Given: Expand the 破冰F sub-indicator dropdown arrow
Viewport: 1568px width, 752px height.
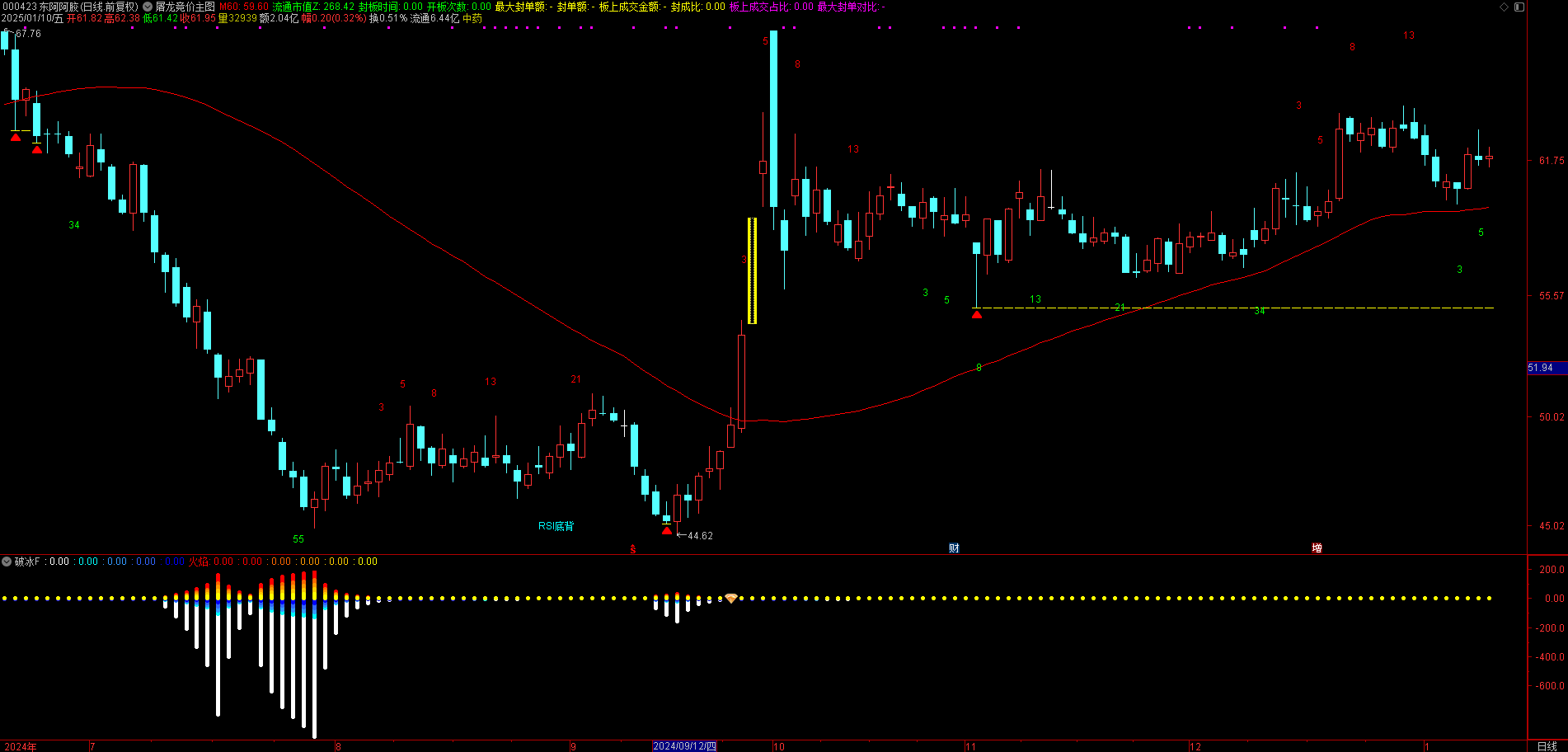Looking at the screenshot, I should point(7,562).
